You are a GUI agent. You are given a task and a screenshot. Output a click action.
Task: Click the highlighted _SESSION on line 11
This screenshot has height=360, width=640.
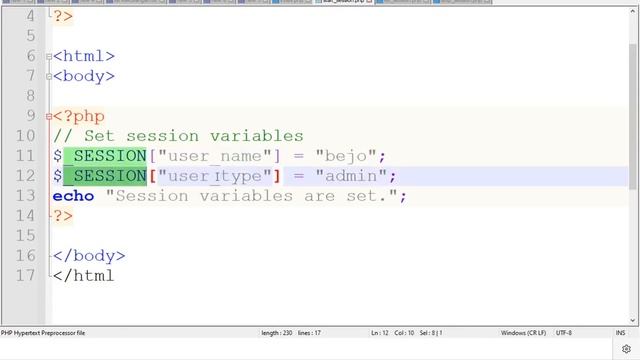[x=105, y=156]
